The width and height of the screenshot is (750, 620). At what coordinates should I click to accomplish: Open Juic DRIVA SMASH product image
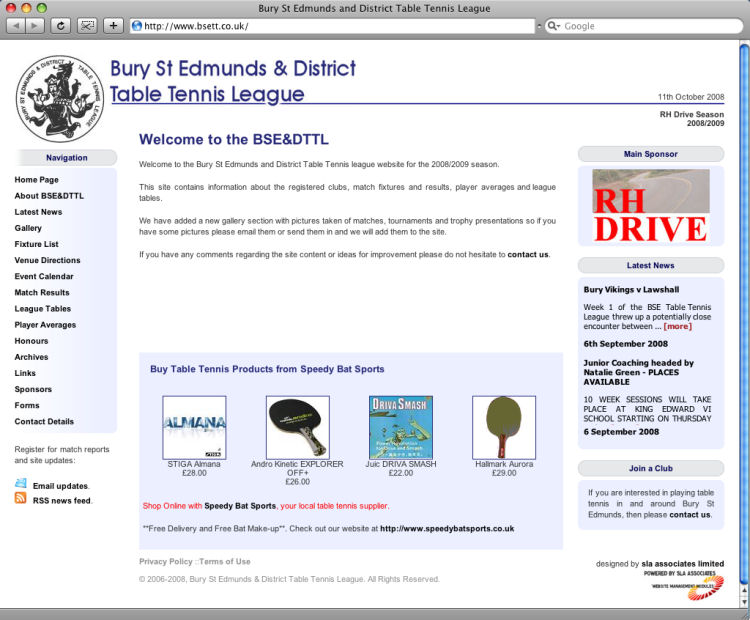(401, 427)
